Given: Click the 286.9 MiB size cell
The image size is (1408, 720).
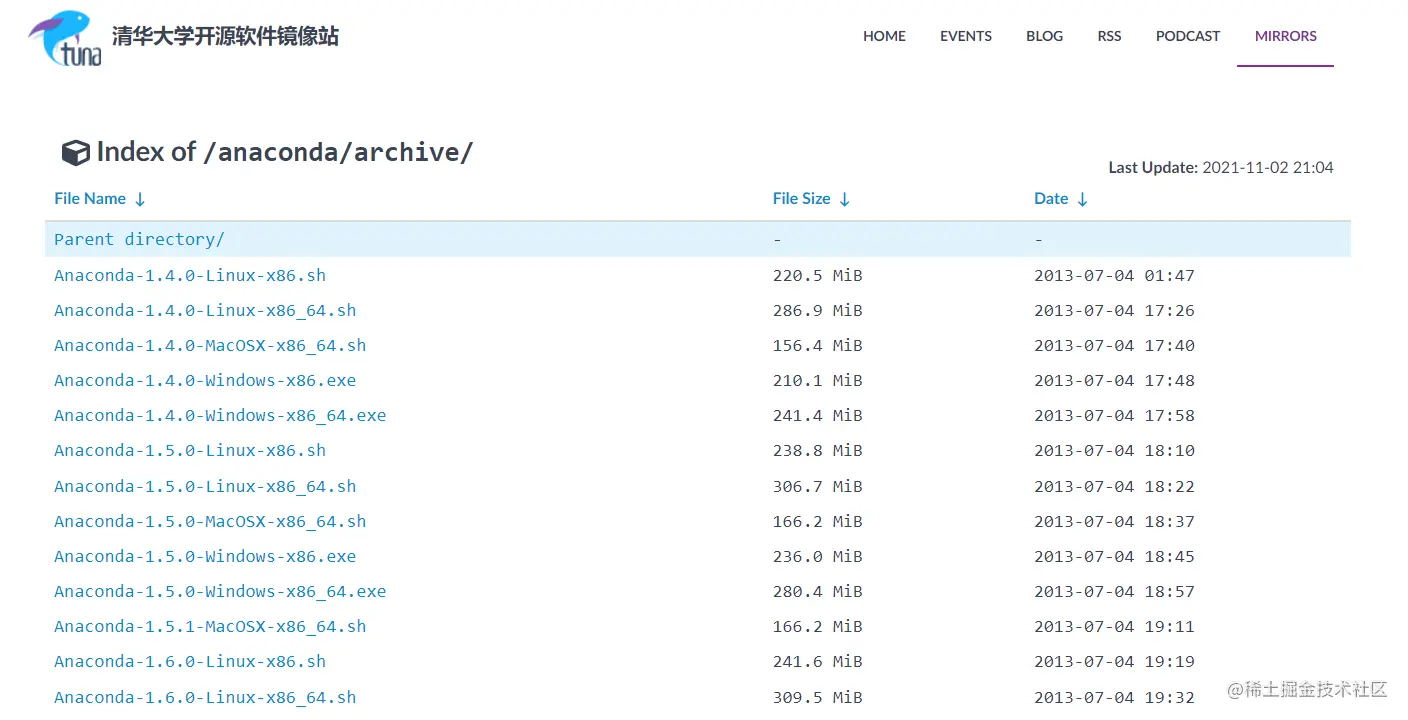Looking at the screenshot, I should [817, 310].
